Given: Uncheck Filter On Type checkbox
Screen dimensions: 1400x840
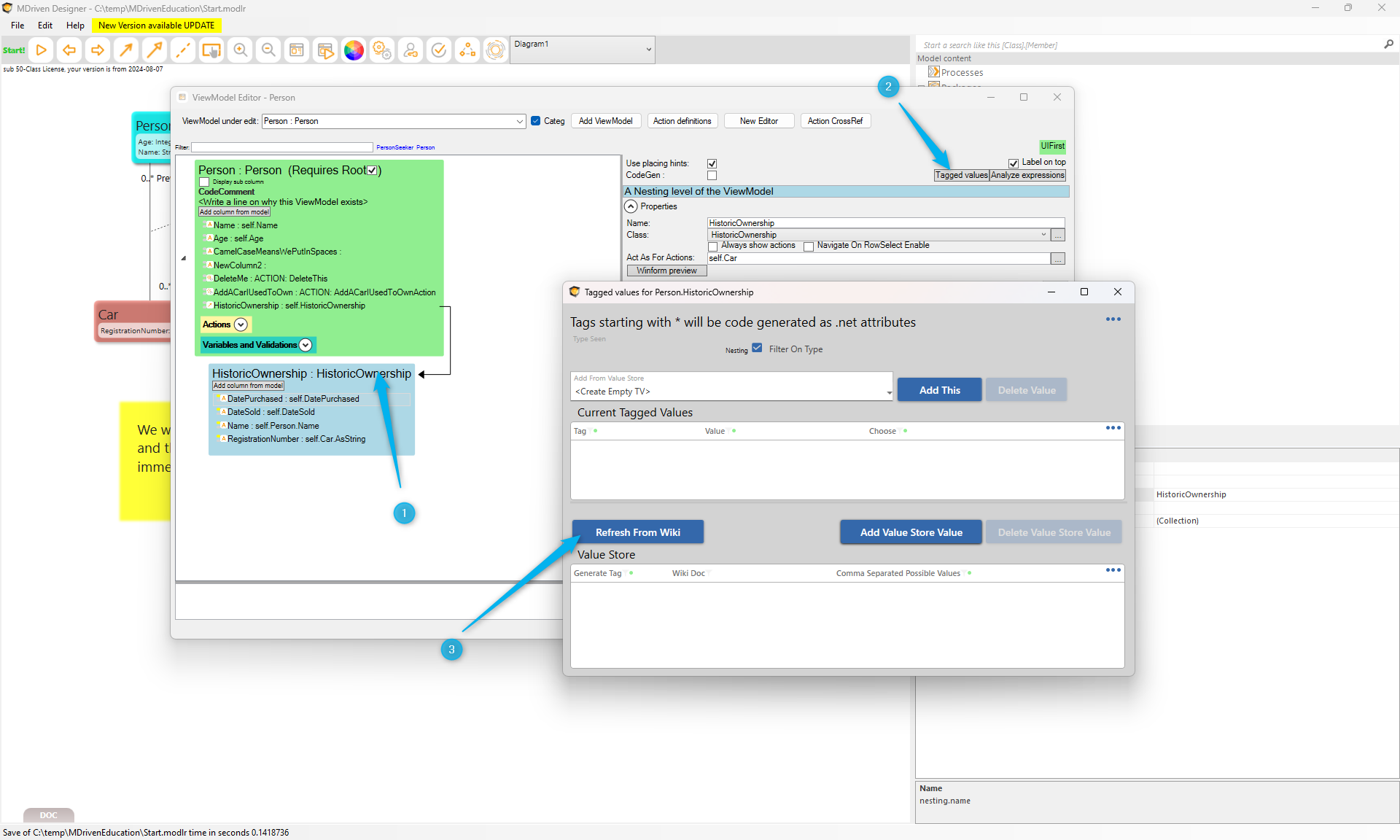Looking at the screenshot, I should click(x=757, y=349).
